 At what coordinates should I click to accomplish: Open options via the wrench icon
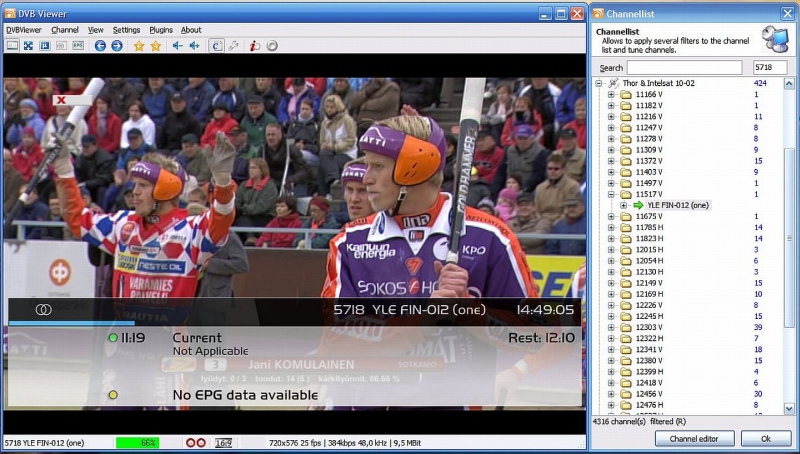[233, 46]
